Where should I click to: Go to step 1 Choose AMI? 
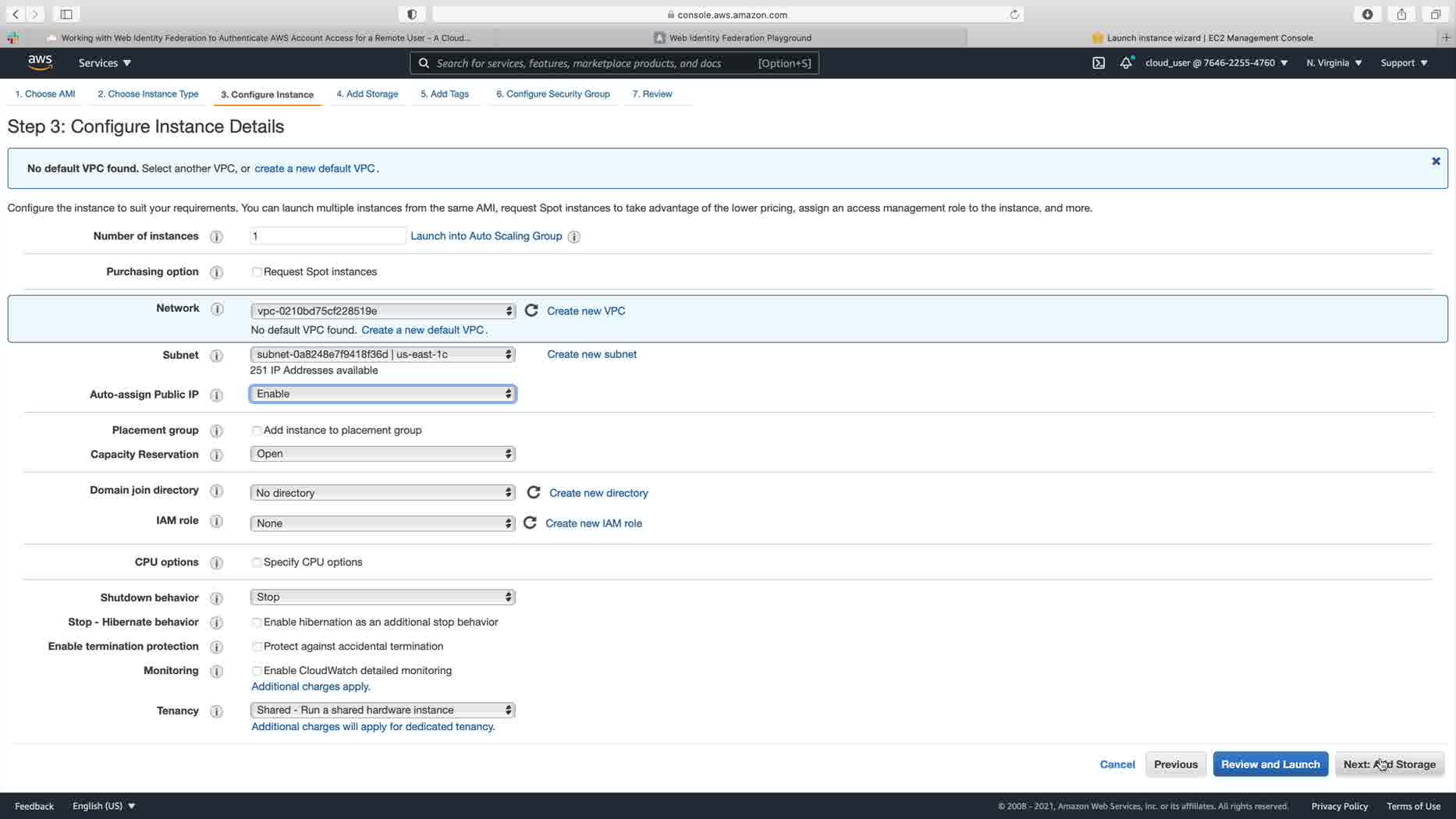pos(45,94)
